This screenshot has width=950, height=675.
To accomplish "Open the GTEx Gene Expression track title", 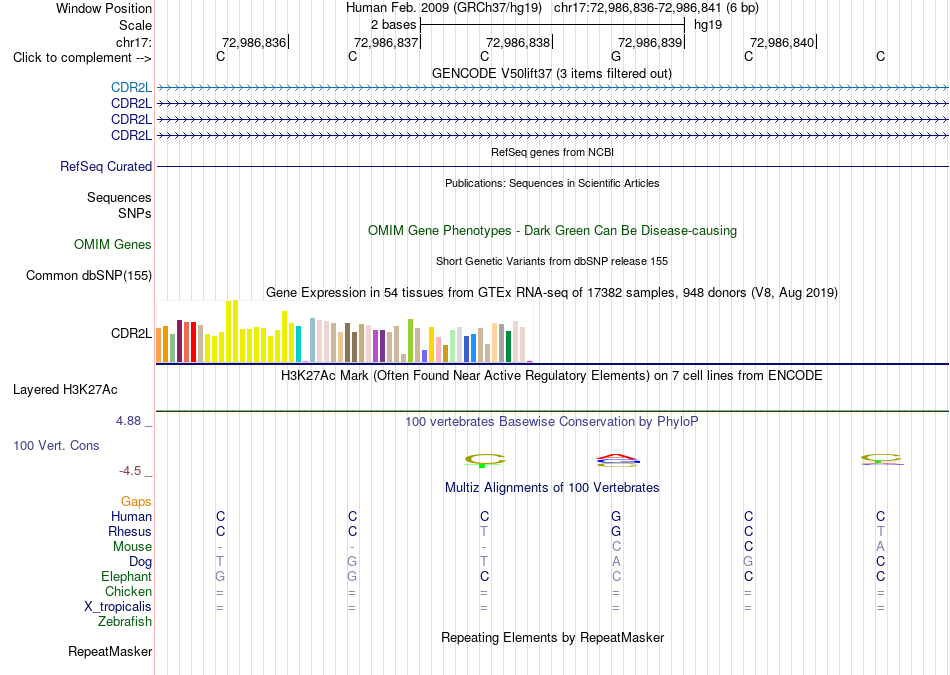I will pyautogui.click(x=552, y=293).
